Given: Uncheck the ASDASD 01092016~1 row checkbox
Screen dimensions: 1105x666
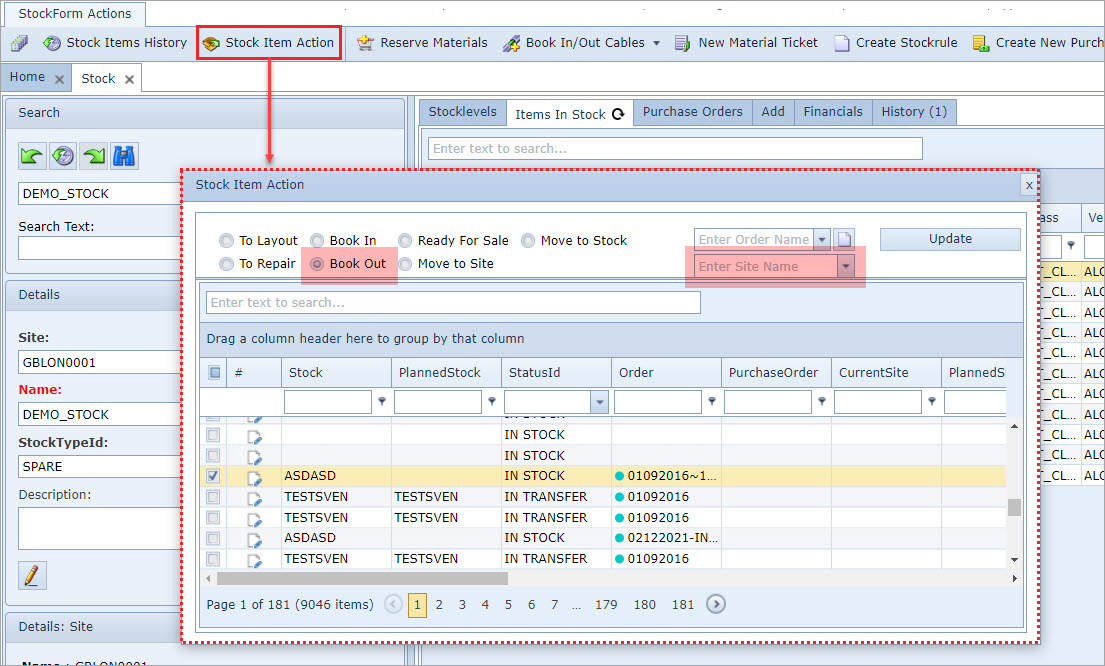Looking at the screenshot, I should click(x=213, y=476).
